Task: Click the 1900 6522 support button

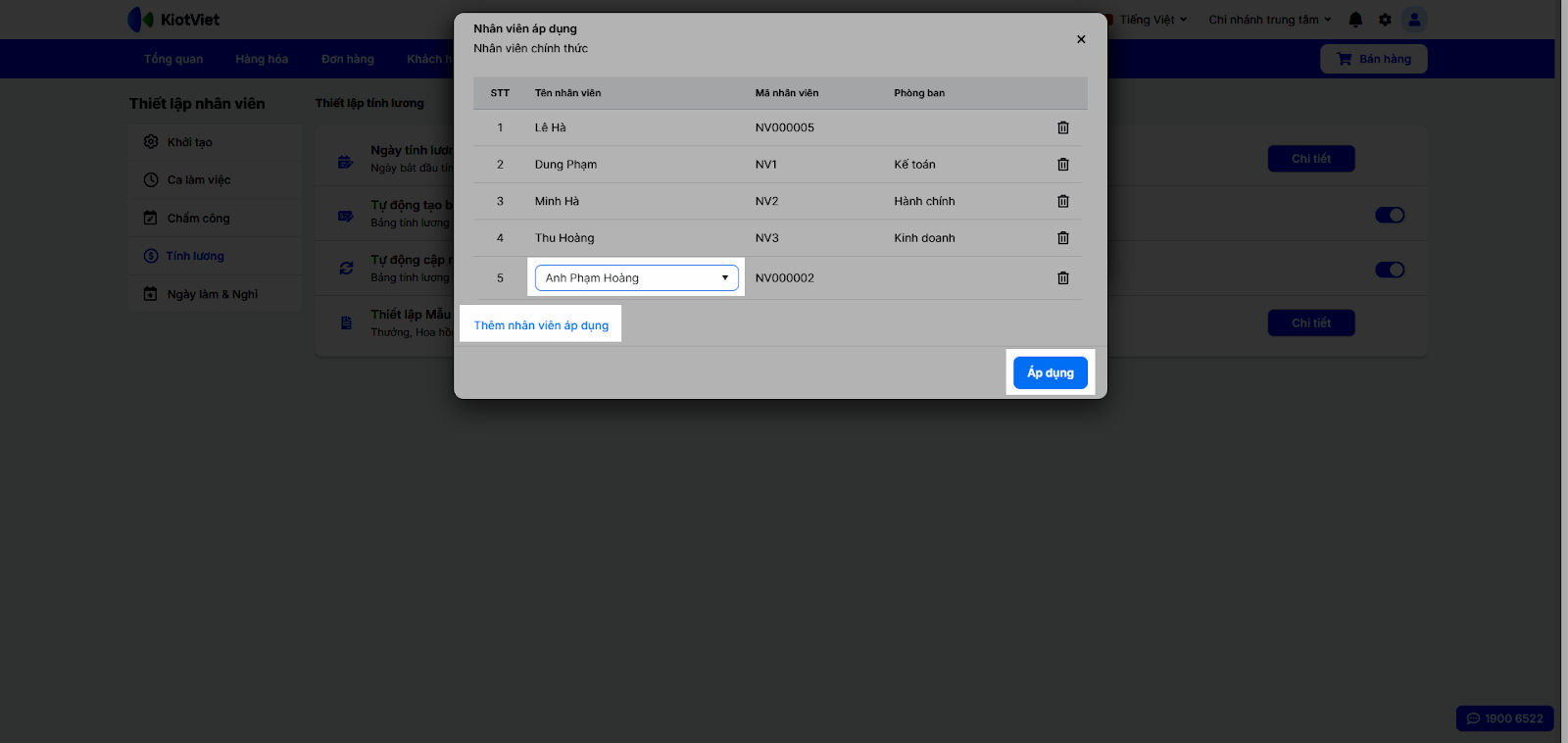Action: [x=1505, y=718]
